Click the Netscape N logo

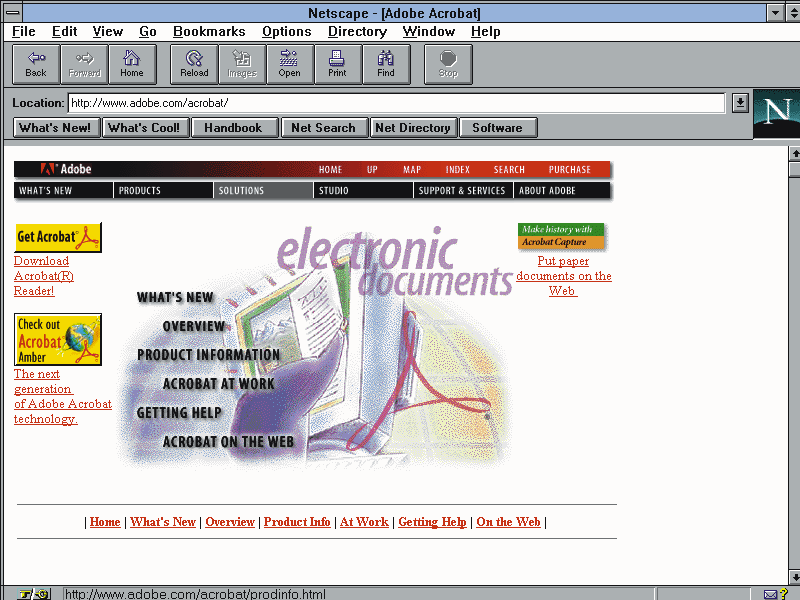tap(777, 113)
